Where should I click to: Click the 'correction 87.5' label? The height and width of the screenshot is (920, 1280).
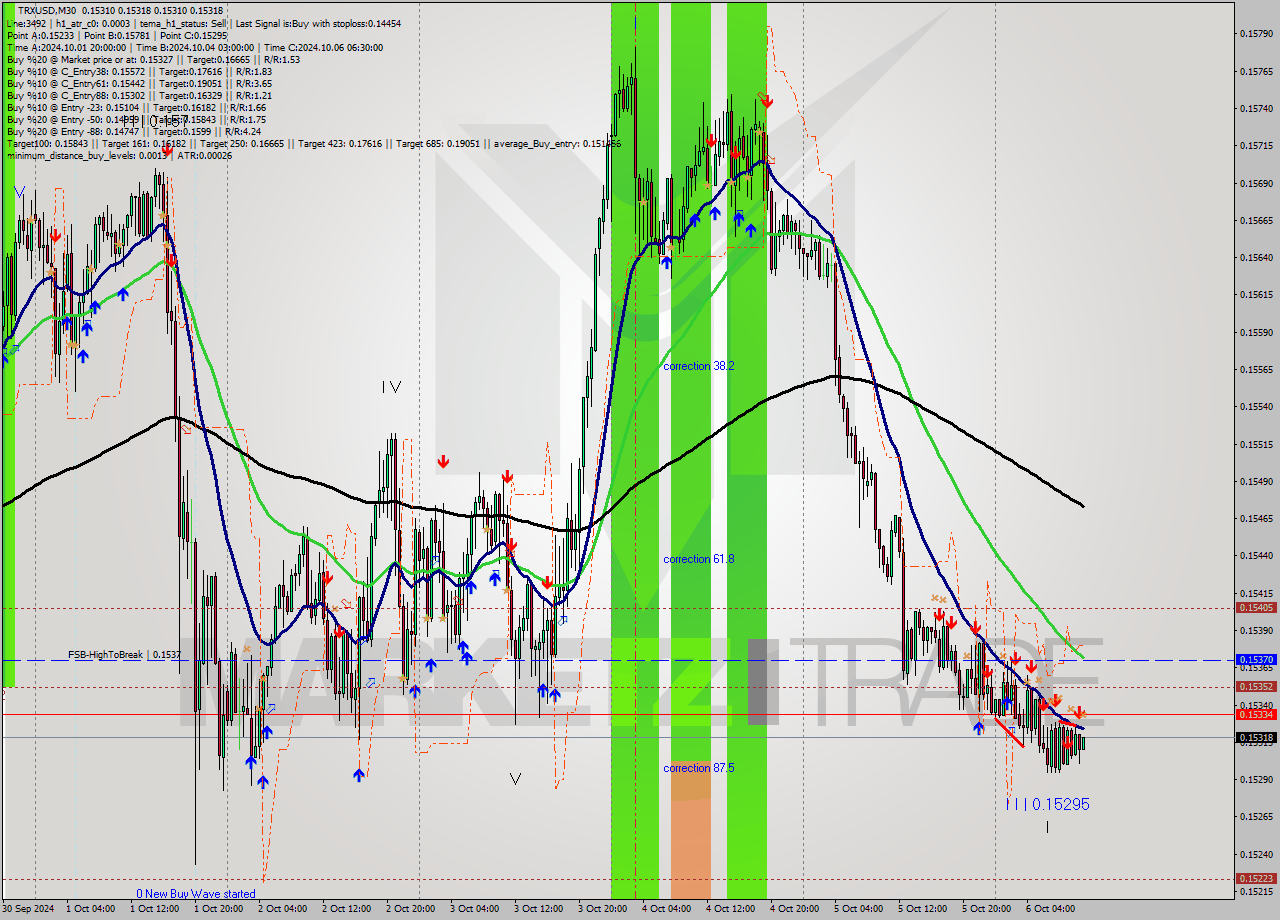tap(699, 768)
